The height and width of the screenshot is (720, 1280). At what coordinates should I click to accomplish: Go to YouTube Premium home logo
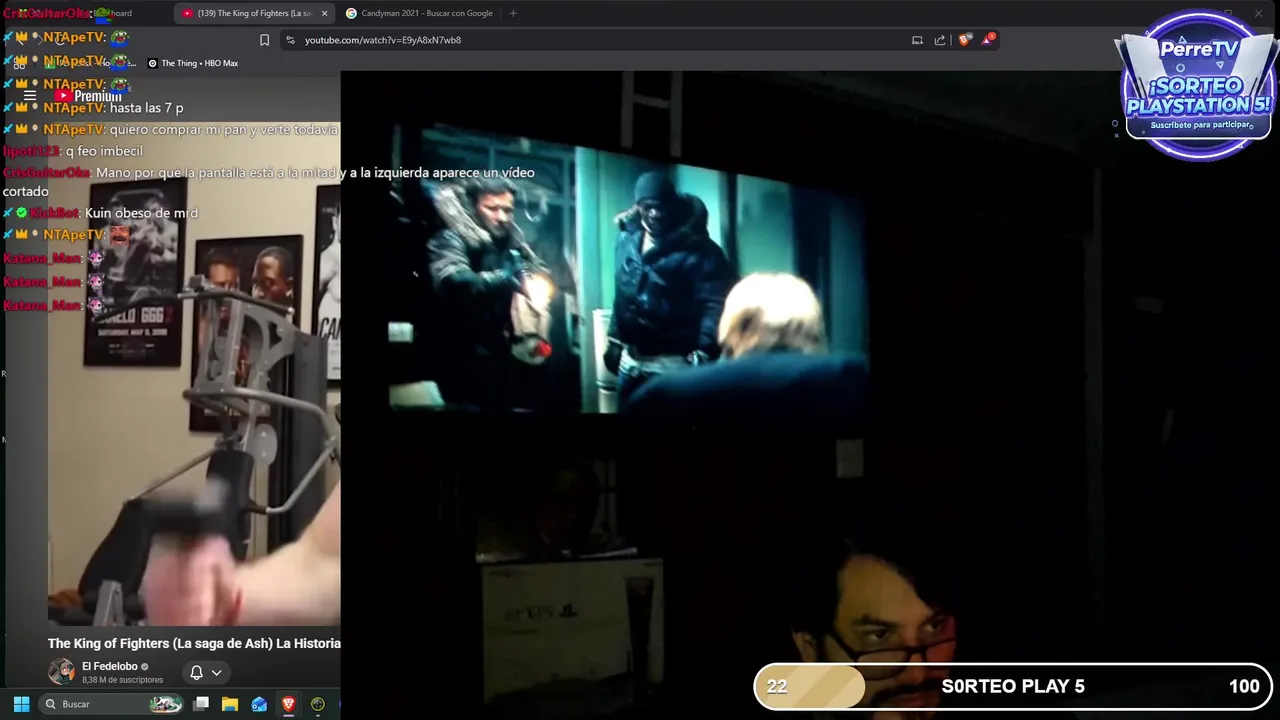88,96
